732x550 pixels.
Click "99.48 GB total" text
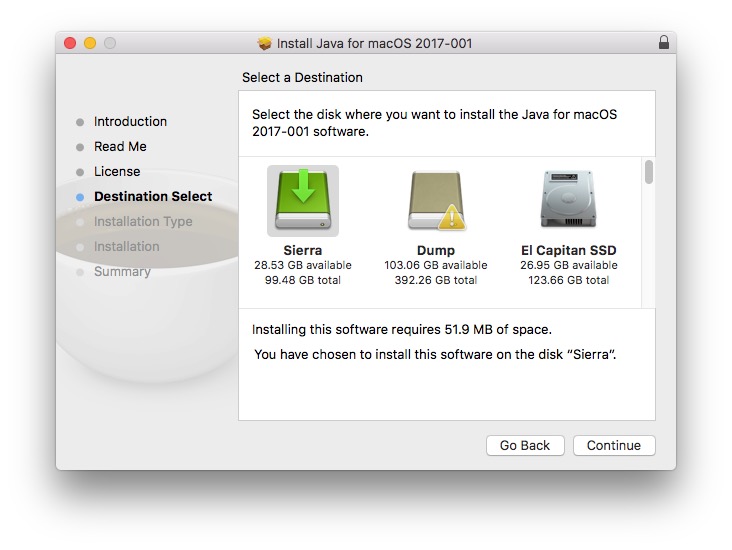click(303, 280)
